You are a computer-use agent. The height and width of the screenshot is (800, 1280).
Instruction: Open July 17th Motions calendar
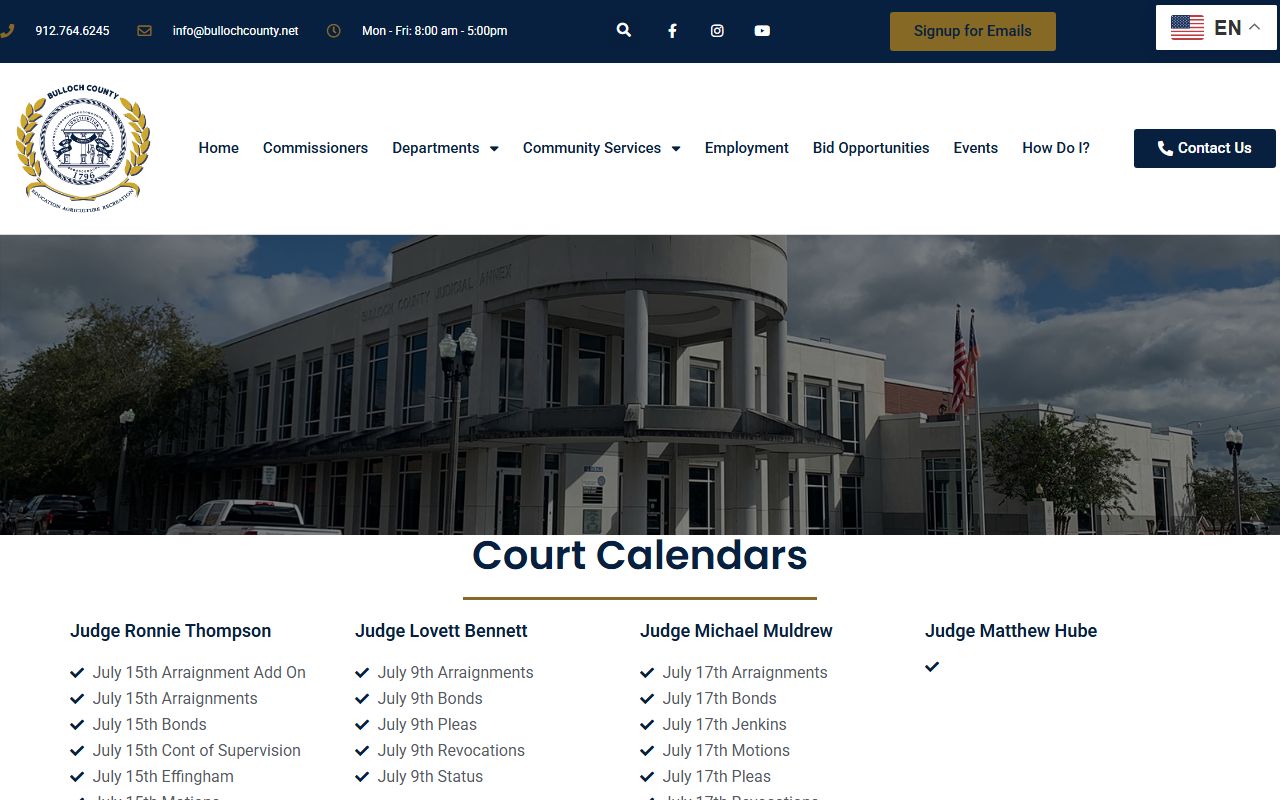pos(726,750)
